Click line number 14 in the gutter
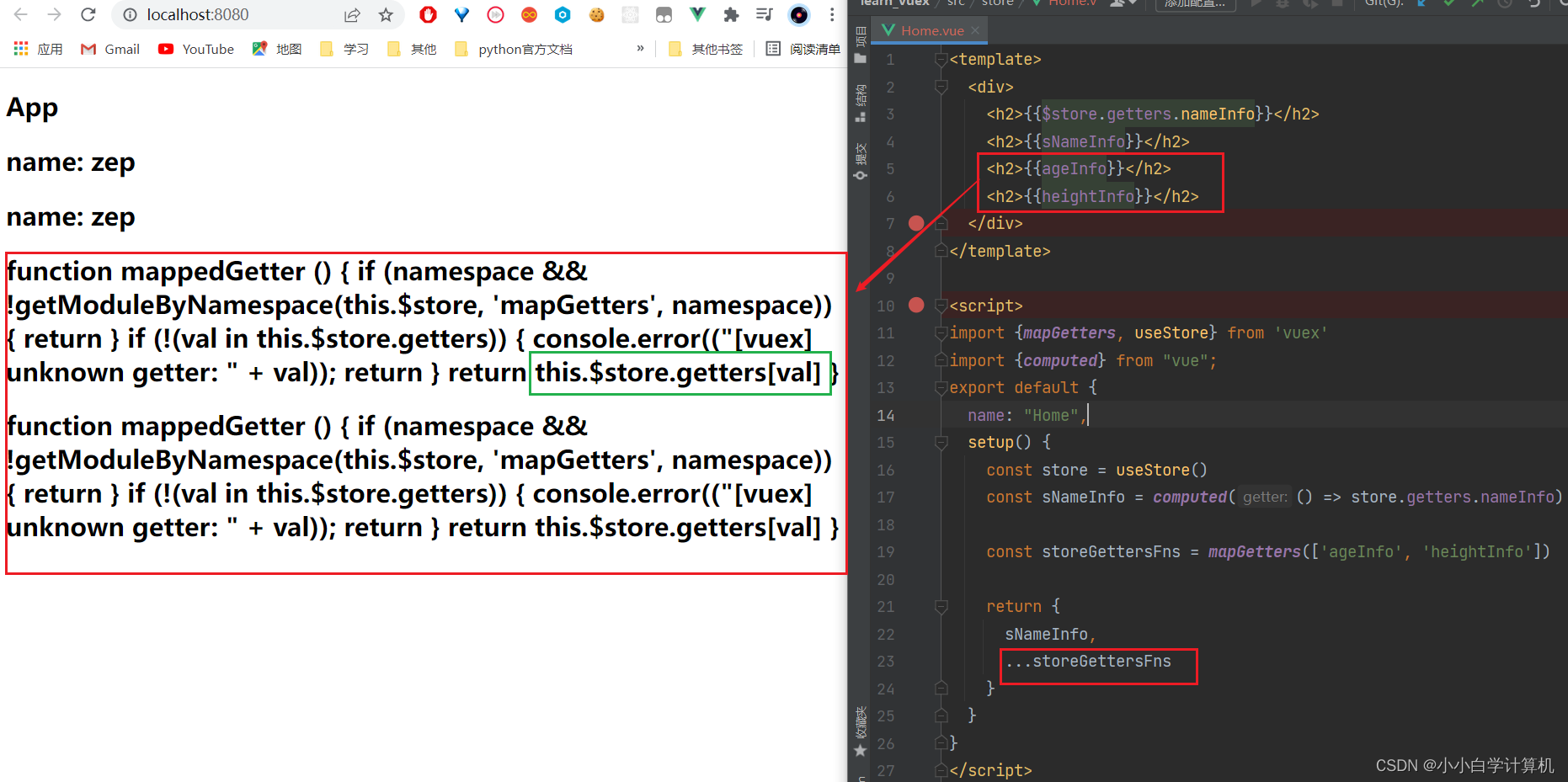Viewport: 1568px width, 782px height. click(x=885, y=415)
